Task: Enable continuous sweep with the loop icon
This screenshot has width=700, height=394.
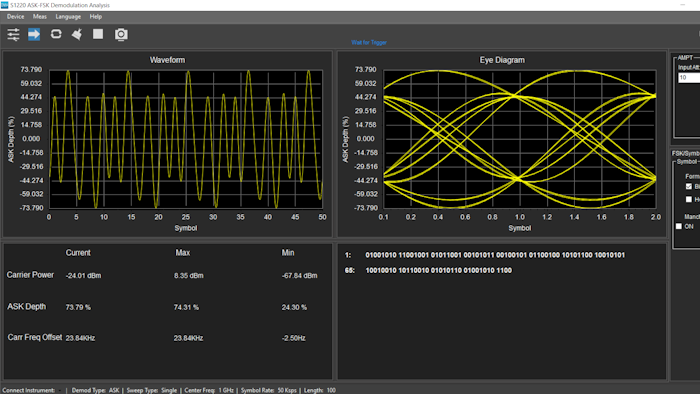Action: (x=56, y=34)
